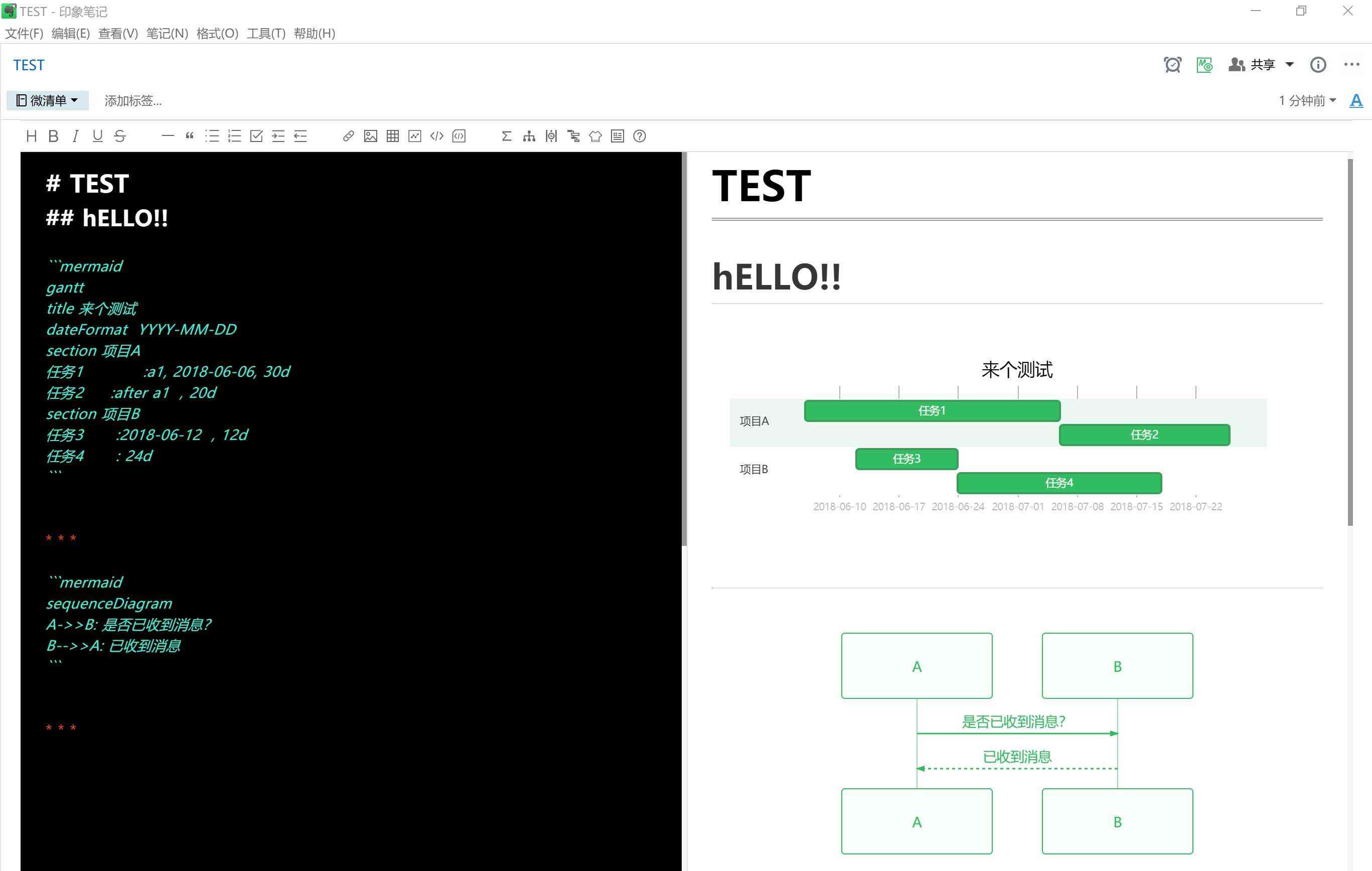Insert a table
The width and height of the screenshot is (1372, 871).
[x=393, y=136]
